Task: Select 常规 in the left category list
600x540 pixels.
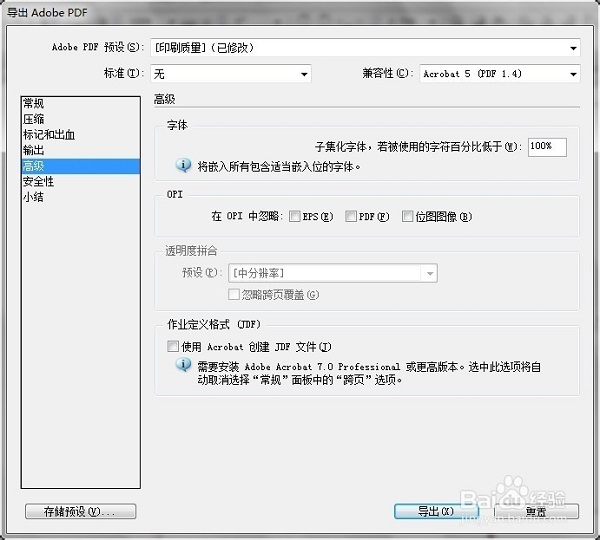Action: [x=34, y=104]
